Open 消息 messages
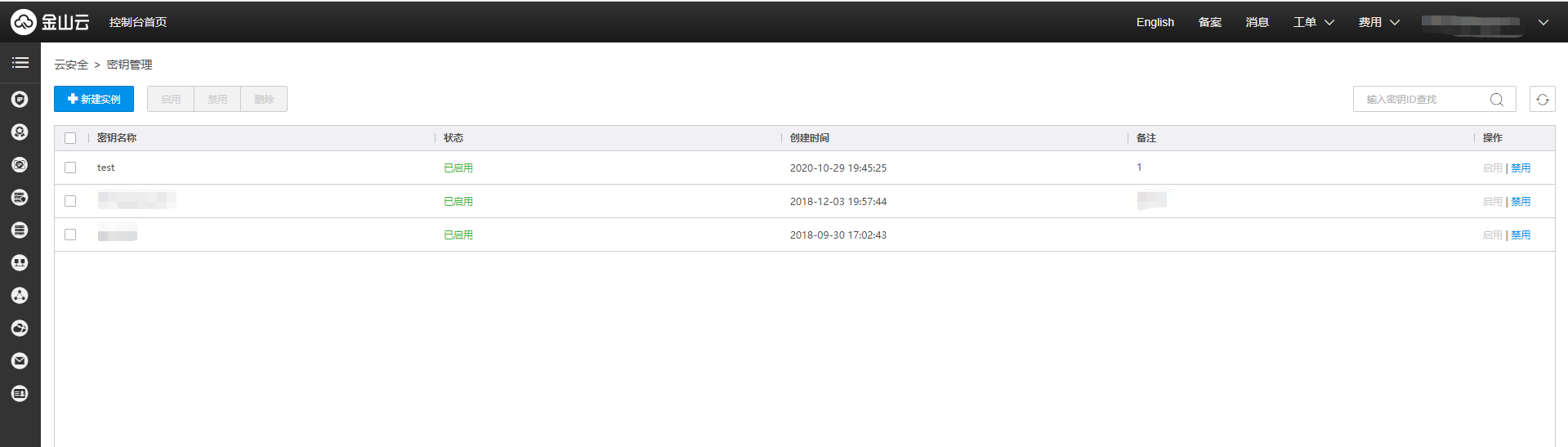Viewport: 1568px width, 447px height. (x=1257, y=22)
